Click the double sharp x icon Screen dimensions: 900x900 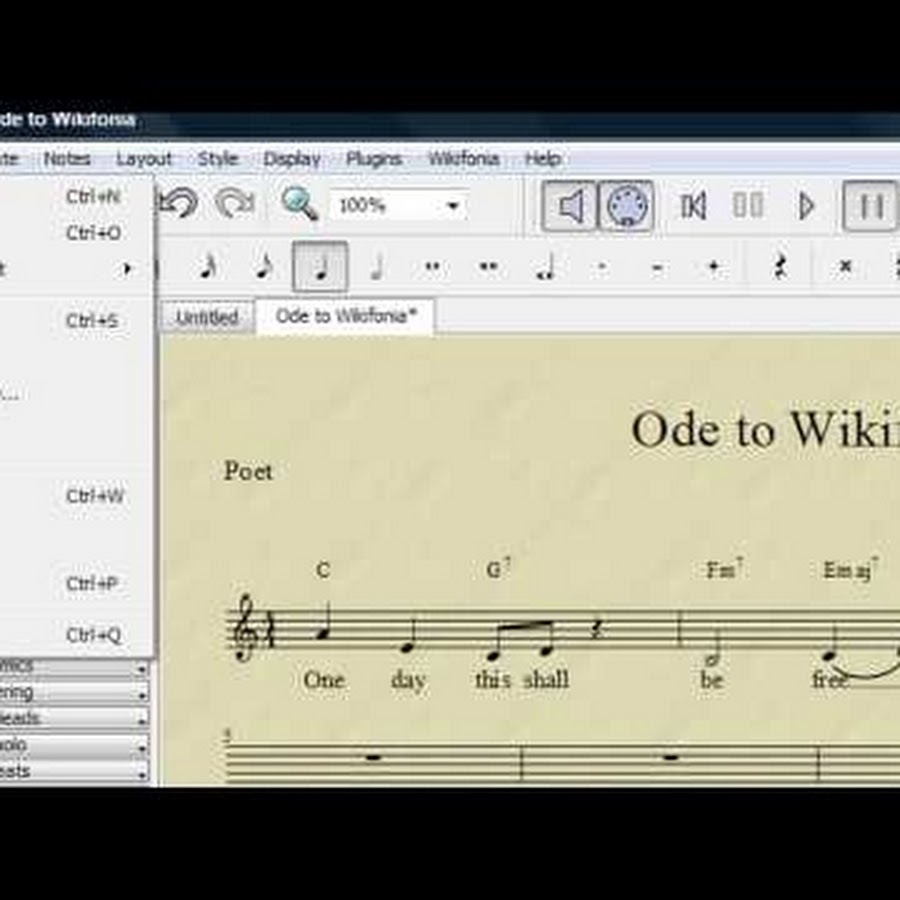tap(845, 266)
